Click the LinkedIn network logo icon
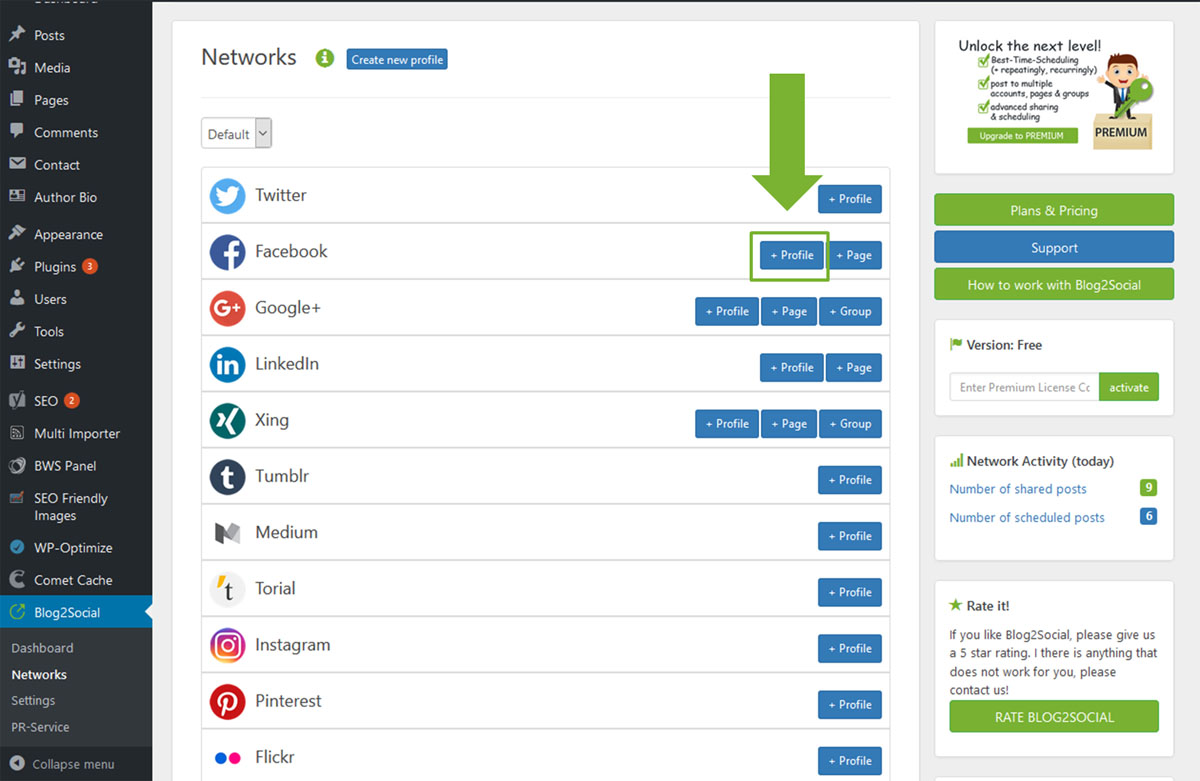The width and height of the screenshot is (1200, 781). tap(228, 364)
